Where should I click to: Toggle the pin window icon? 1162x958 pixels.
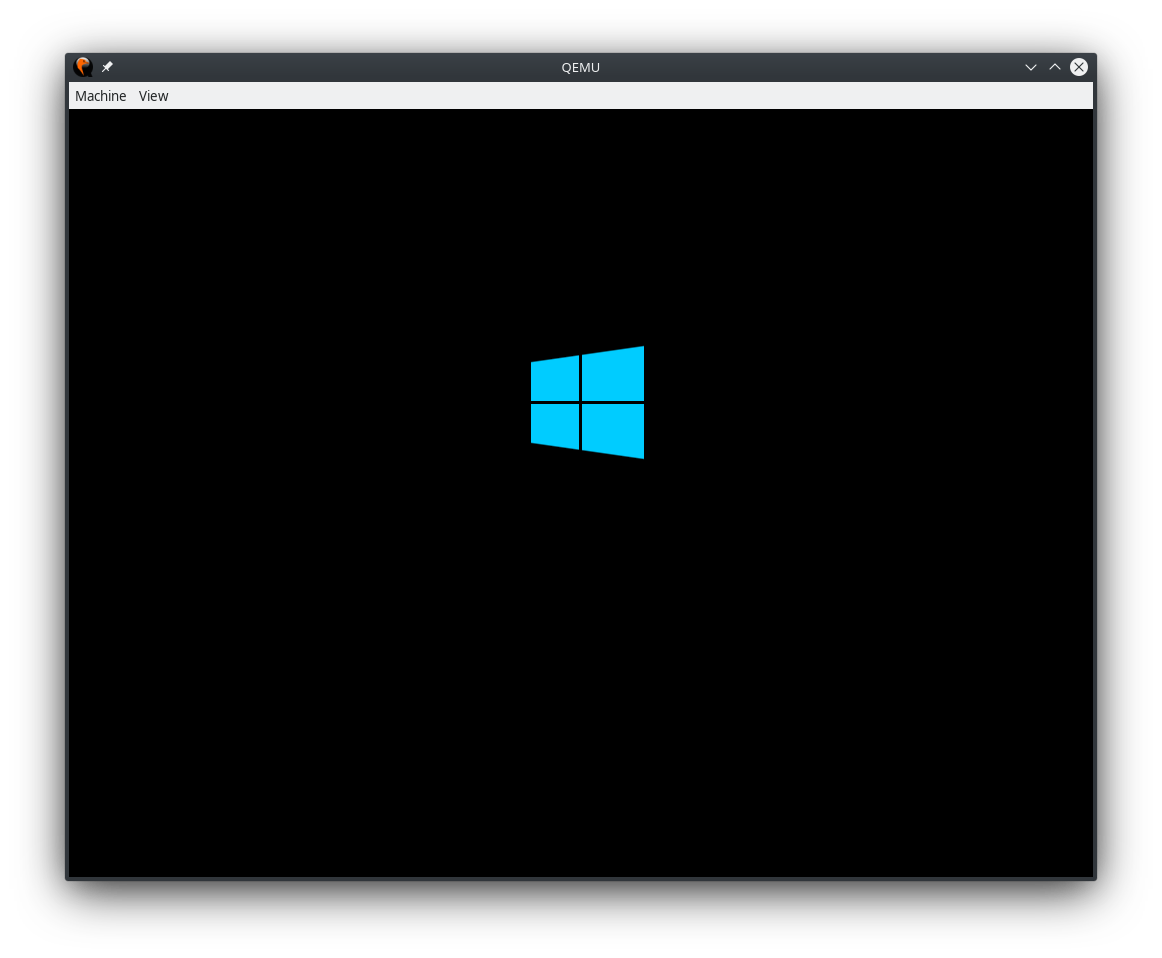tap(107, 67)
